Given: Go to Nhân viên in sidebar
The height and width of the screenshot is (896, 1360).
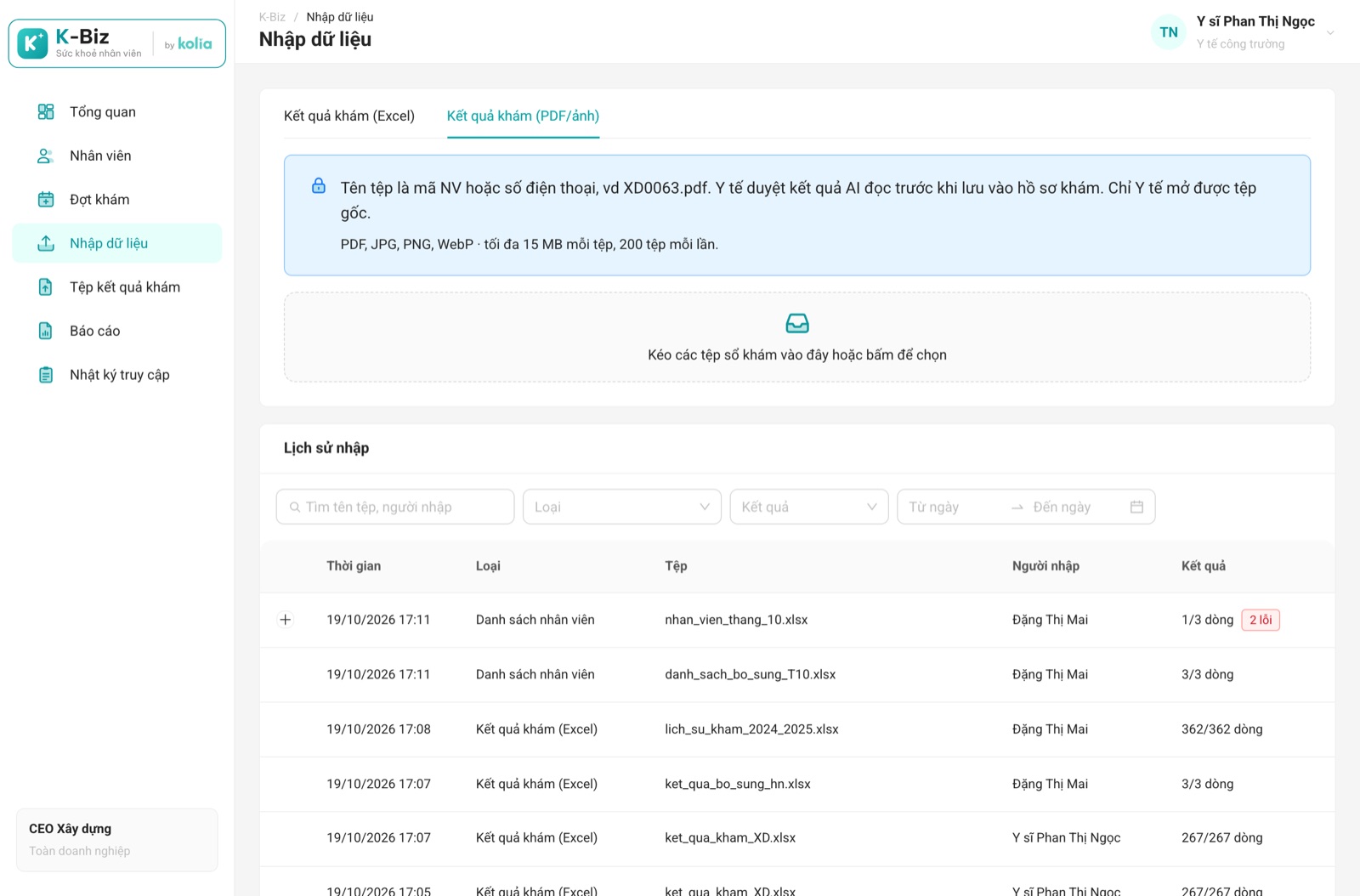Looking at the screenshot, I should (x=117, y=156).
